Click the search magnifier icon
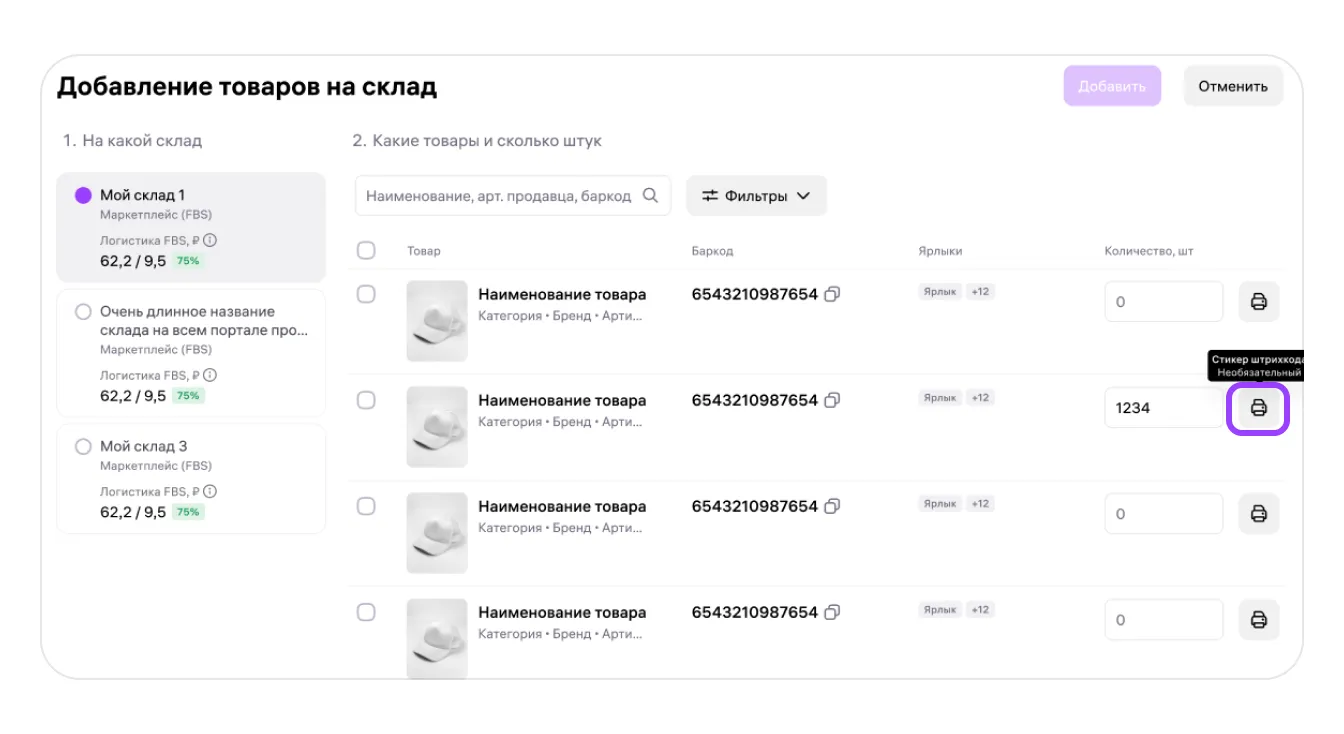Image resolution: width=1344 pixels, height=734 pixels. click(x=650, y=196)
